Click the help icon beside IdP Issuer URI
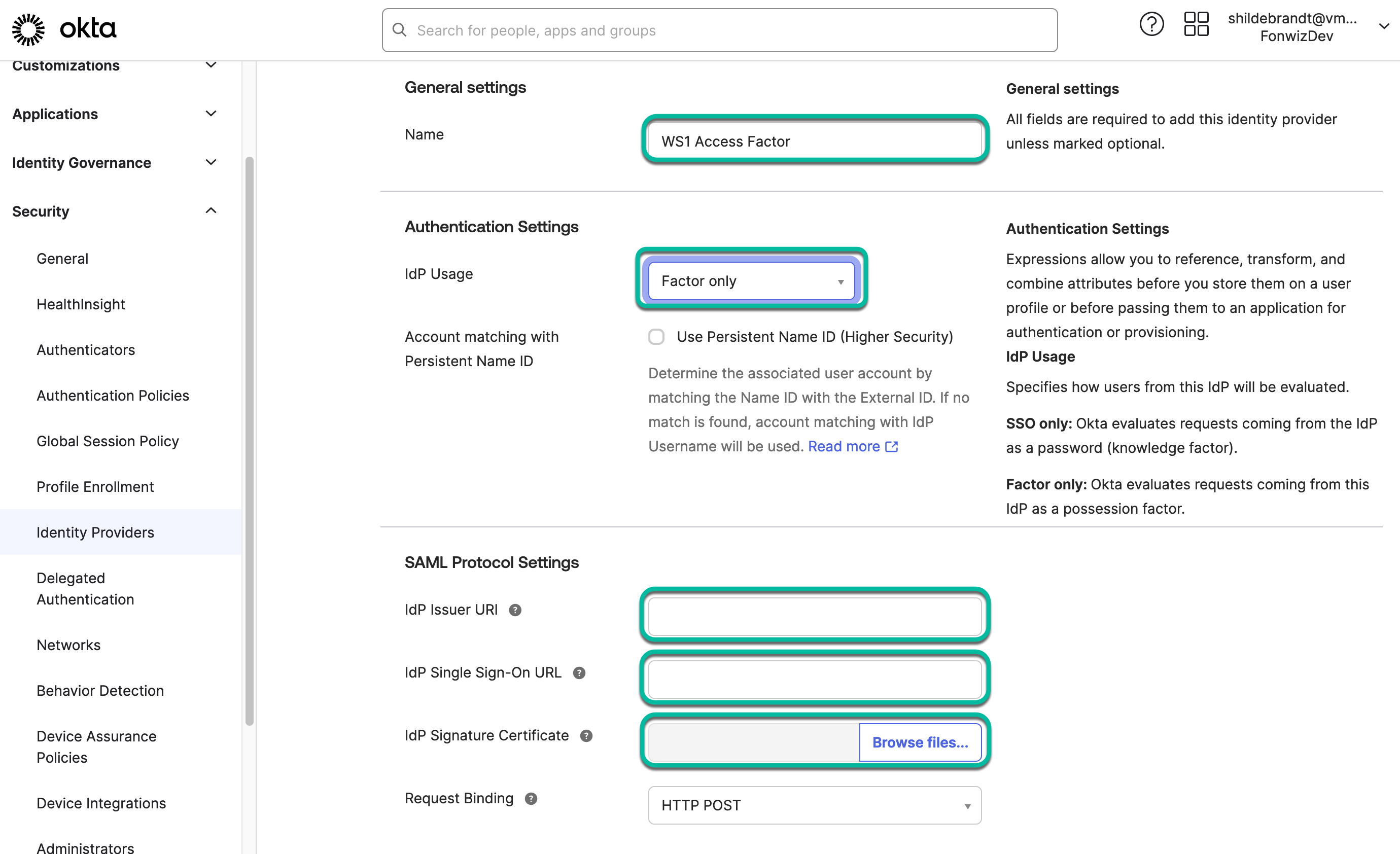This screenshot has width=1400, height=854. click(x=515, y=610)
